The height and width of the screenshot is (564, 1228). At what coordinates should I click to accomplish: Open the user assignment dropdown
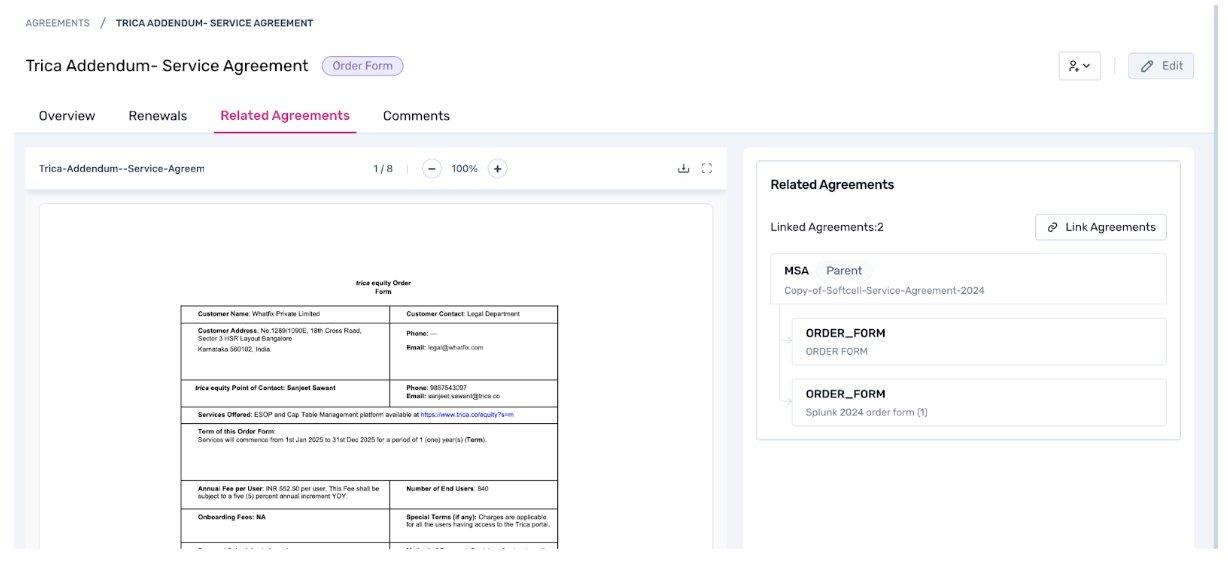point(1079,66)
